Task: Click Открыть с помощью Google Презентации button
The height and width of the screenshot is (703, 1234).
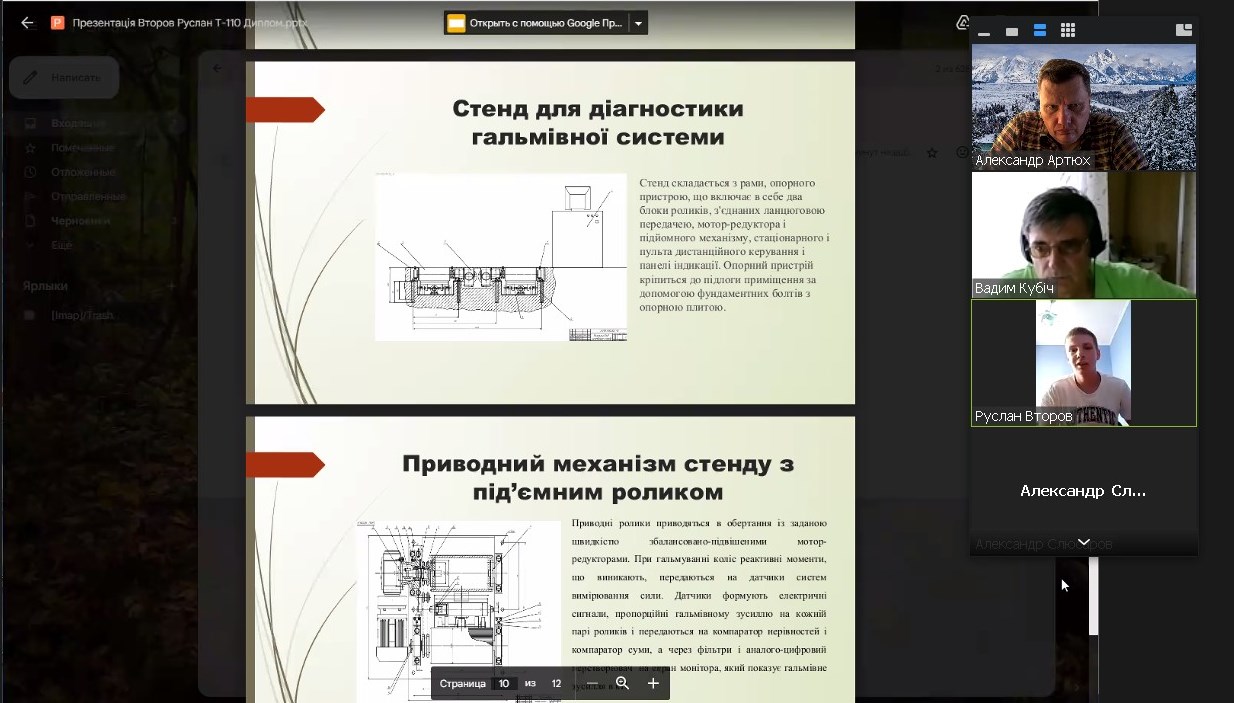Action: click(535, 24)
